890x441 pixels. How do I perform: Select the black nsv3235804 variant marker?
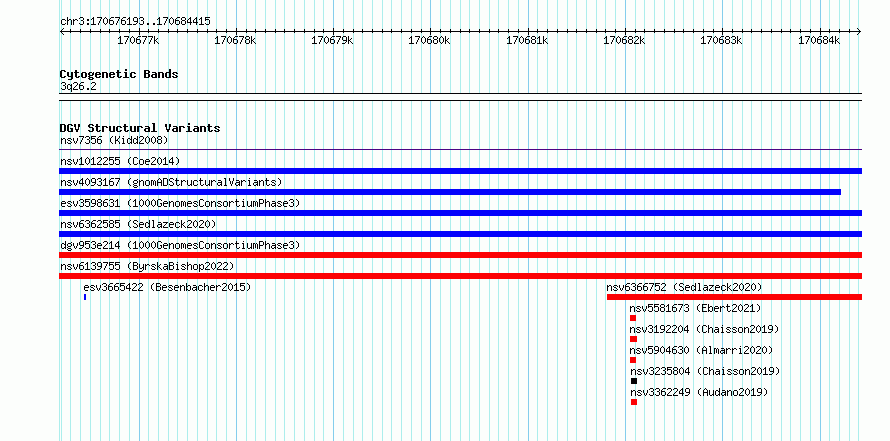tap(634, 381)
